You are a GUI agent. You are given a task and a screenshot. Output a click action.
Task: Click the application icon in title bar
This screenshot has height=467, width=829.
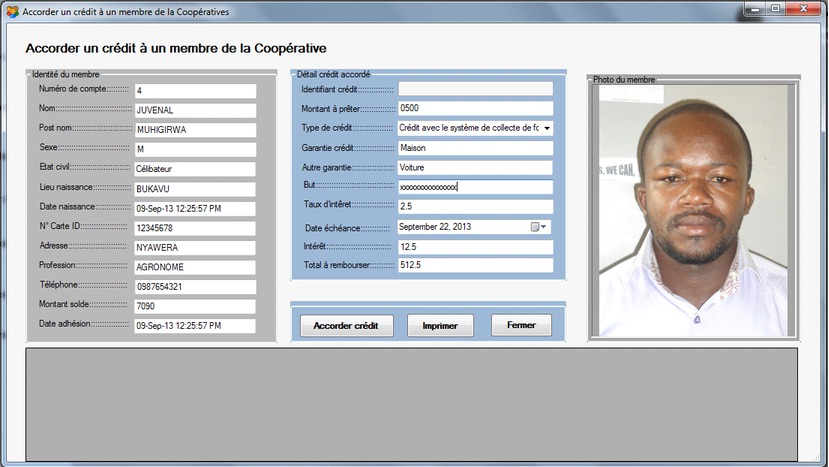coord(11,11)
